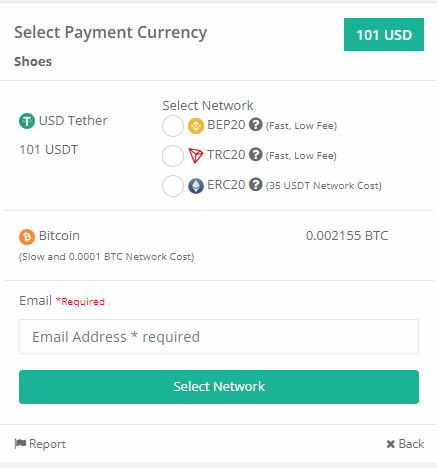This screenshot has height=468, width=437.
Task: Click the orange Bitcoin icon
Action: (x=27, y=237)
